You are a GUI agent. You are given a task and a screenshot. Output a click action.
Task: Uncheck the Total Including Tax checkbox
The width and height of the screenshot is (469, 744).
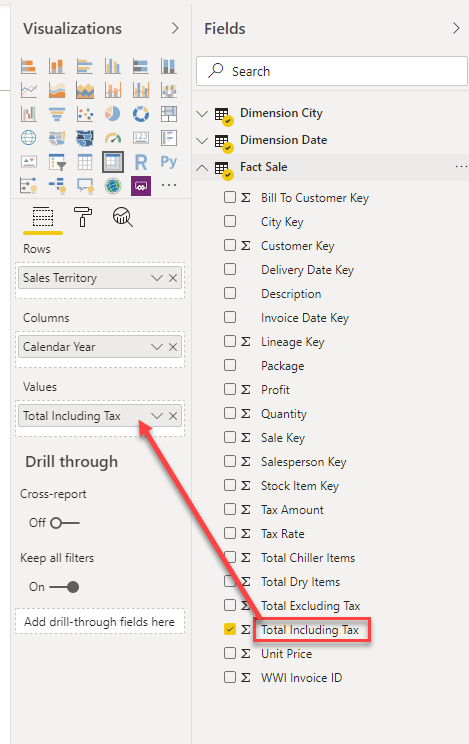(x=230, y=629)
